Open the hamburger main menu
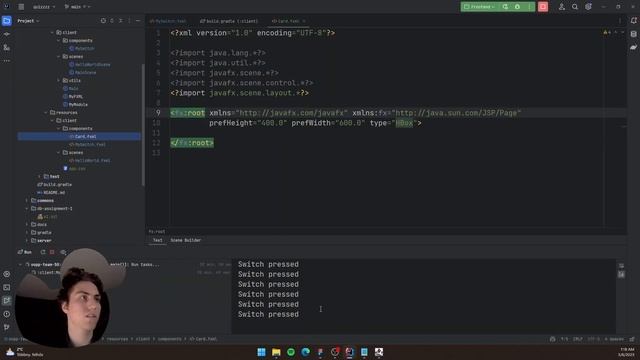 coord(21,7)
